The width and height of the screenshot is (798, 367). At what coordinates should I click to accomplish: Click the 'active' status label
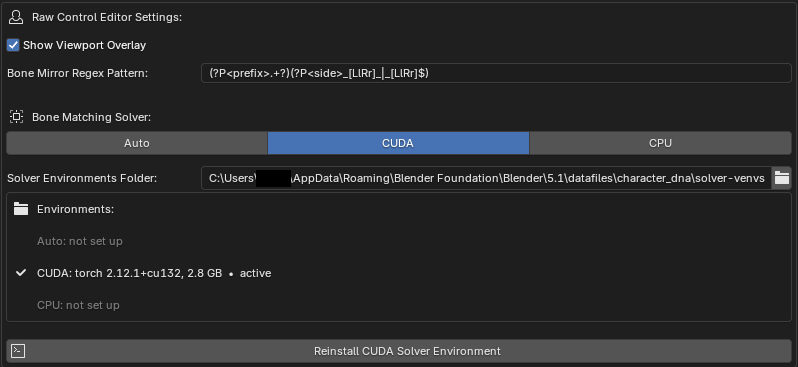pos(255,273)
